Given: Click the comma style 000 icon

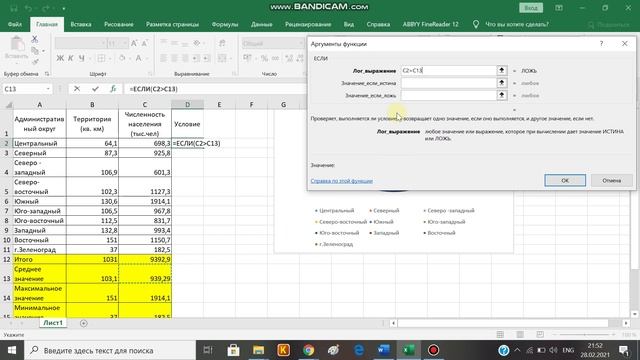Looking at the screenshot, I should pyautogui.click(x=276, y=58).
